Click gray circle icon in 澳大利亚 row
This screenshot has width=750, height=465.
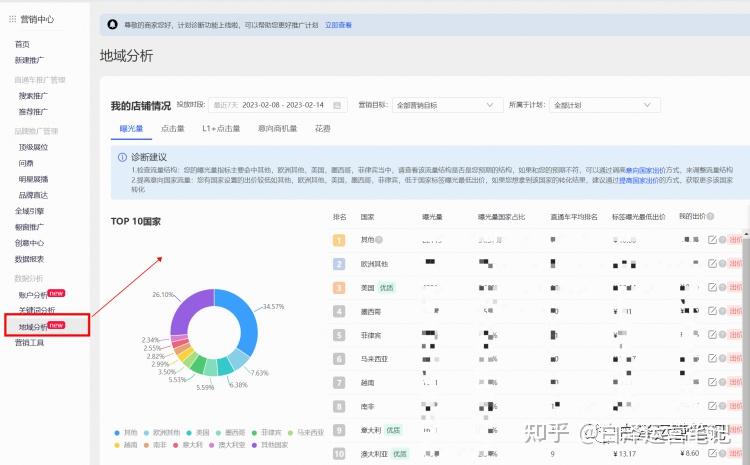tap(722, 453)
